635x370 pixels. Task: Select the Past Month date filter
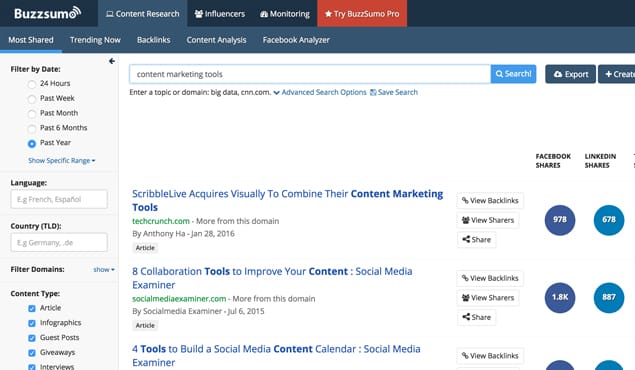[32, 114]
